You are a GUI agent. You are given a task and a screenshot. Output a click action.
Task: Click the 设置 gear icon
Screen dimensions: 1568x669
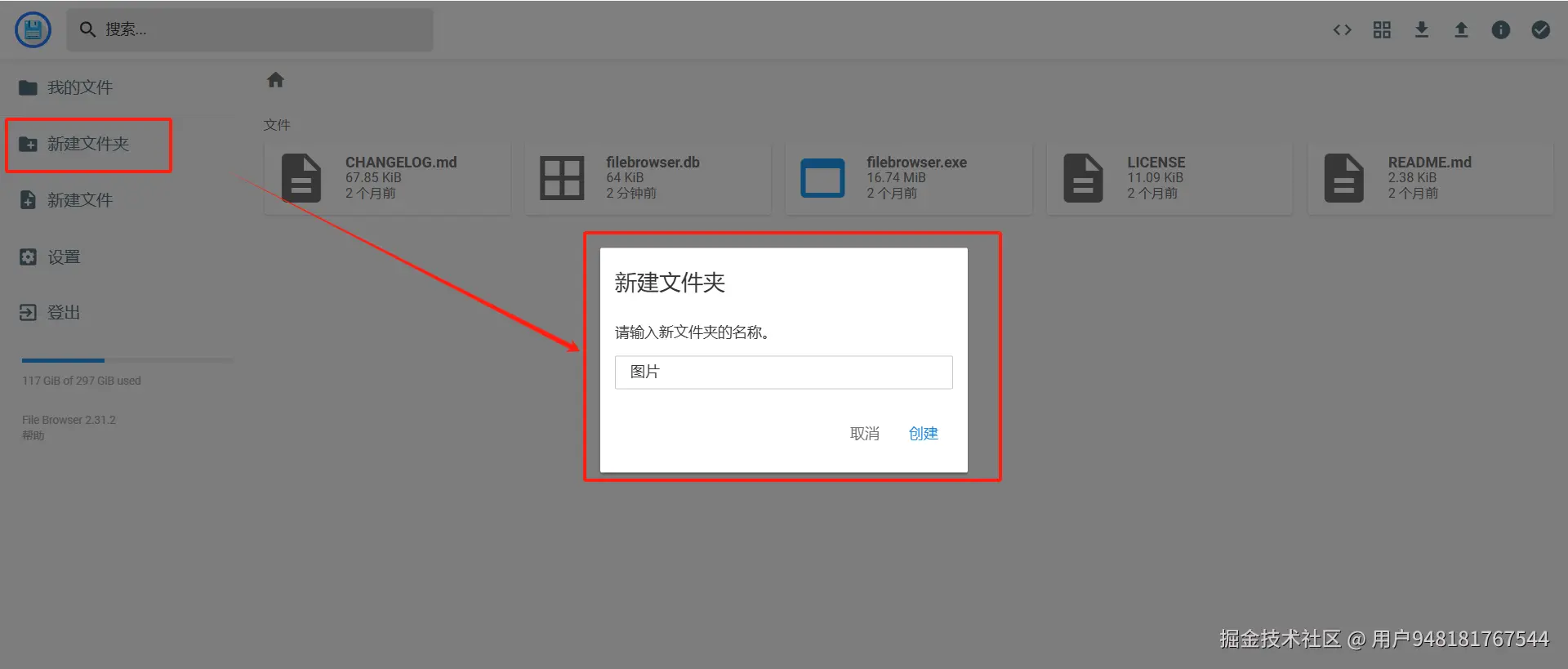click(x=28, y=257)
